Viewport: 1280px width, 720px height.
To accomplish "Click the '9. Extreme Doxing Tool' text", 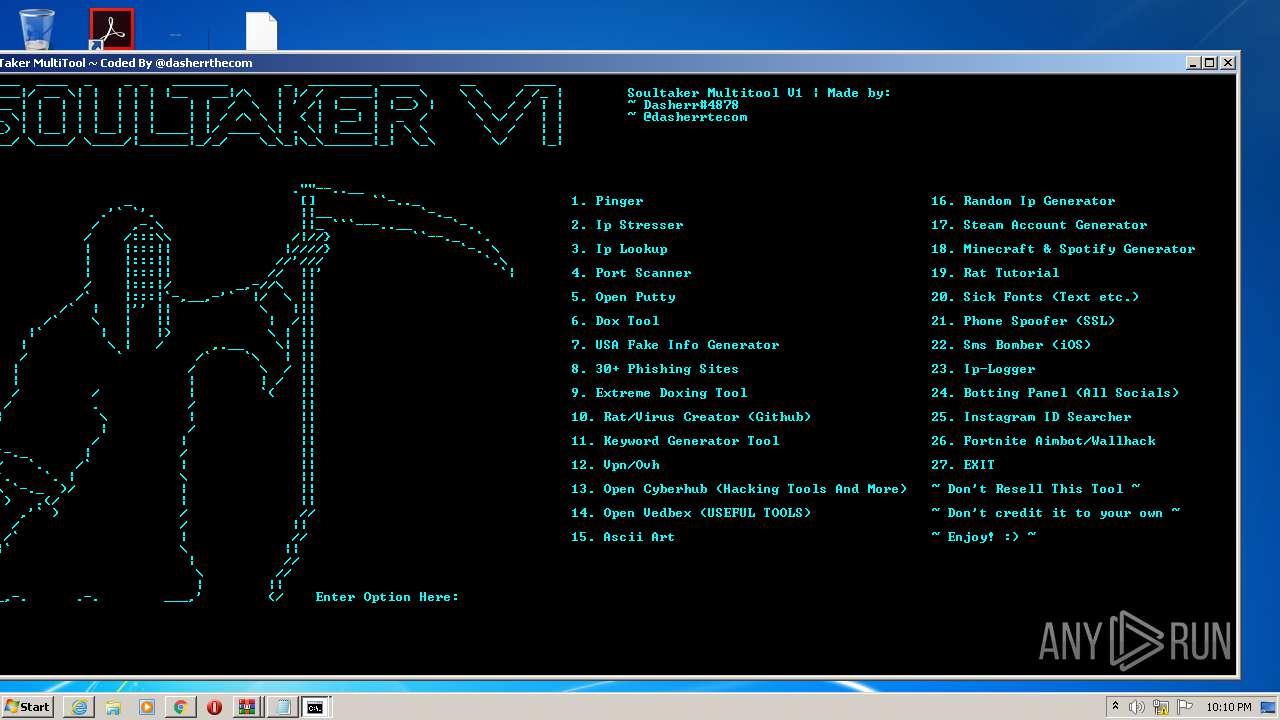I will pyautogui.click(x=659, y=393).
